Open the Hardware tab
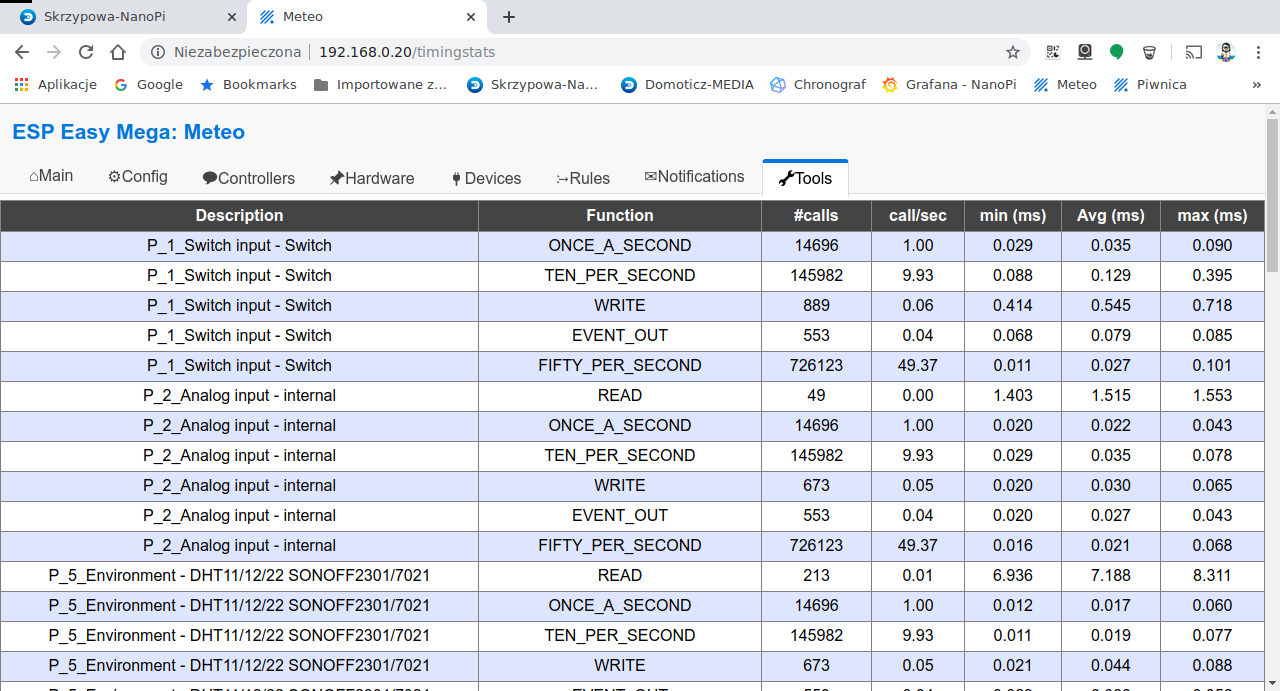The width and height of the screenshot is (1280, 691). click(x=371, y=178)
